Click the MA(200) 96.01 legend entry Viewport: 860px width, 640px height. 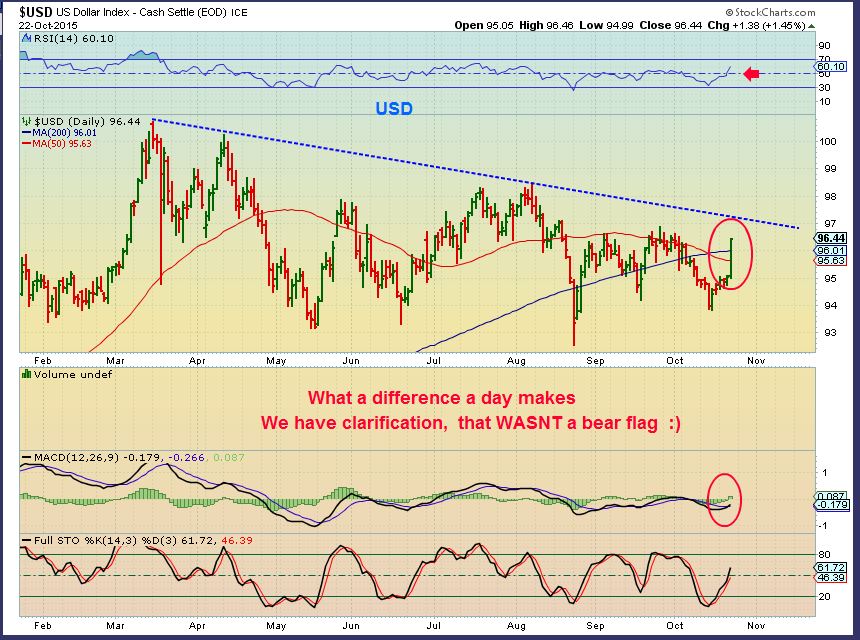[59, 133]
